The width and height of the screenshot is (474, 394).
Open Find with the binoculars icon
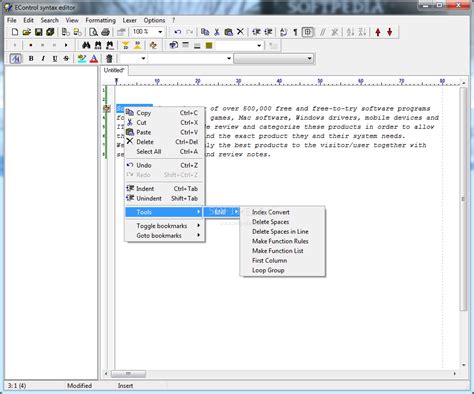[x=86, y=45]
